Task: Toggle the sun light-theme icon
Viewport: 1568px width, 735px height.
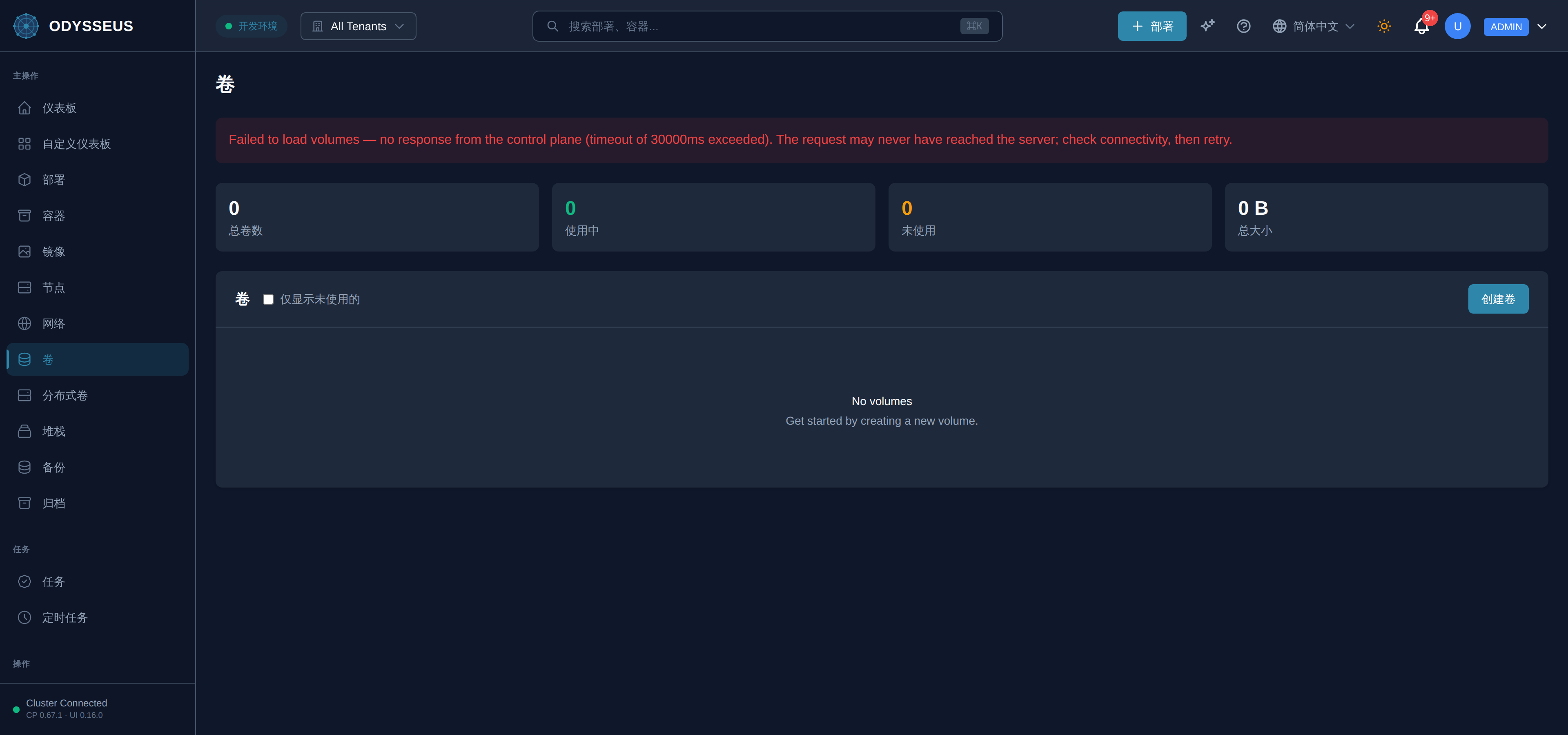Action: click(1384, 26)
